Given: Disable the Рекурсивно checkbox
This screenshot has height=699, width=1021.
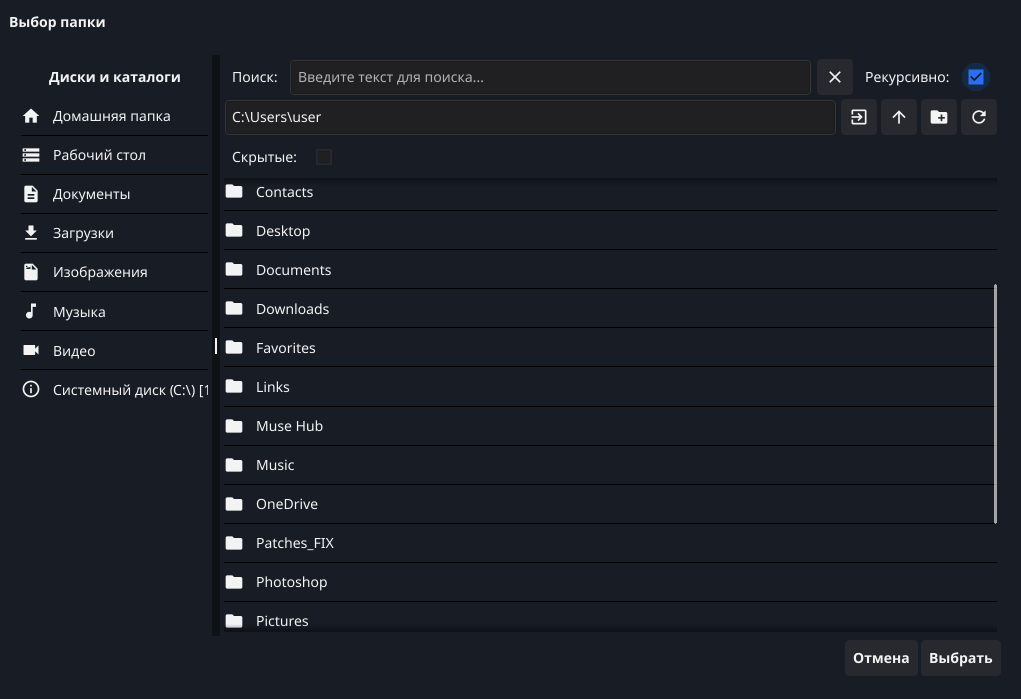Looking at the screenshot, I should pyautogui.click(x=975, y=77).
